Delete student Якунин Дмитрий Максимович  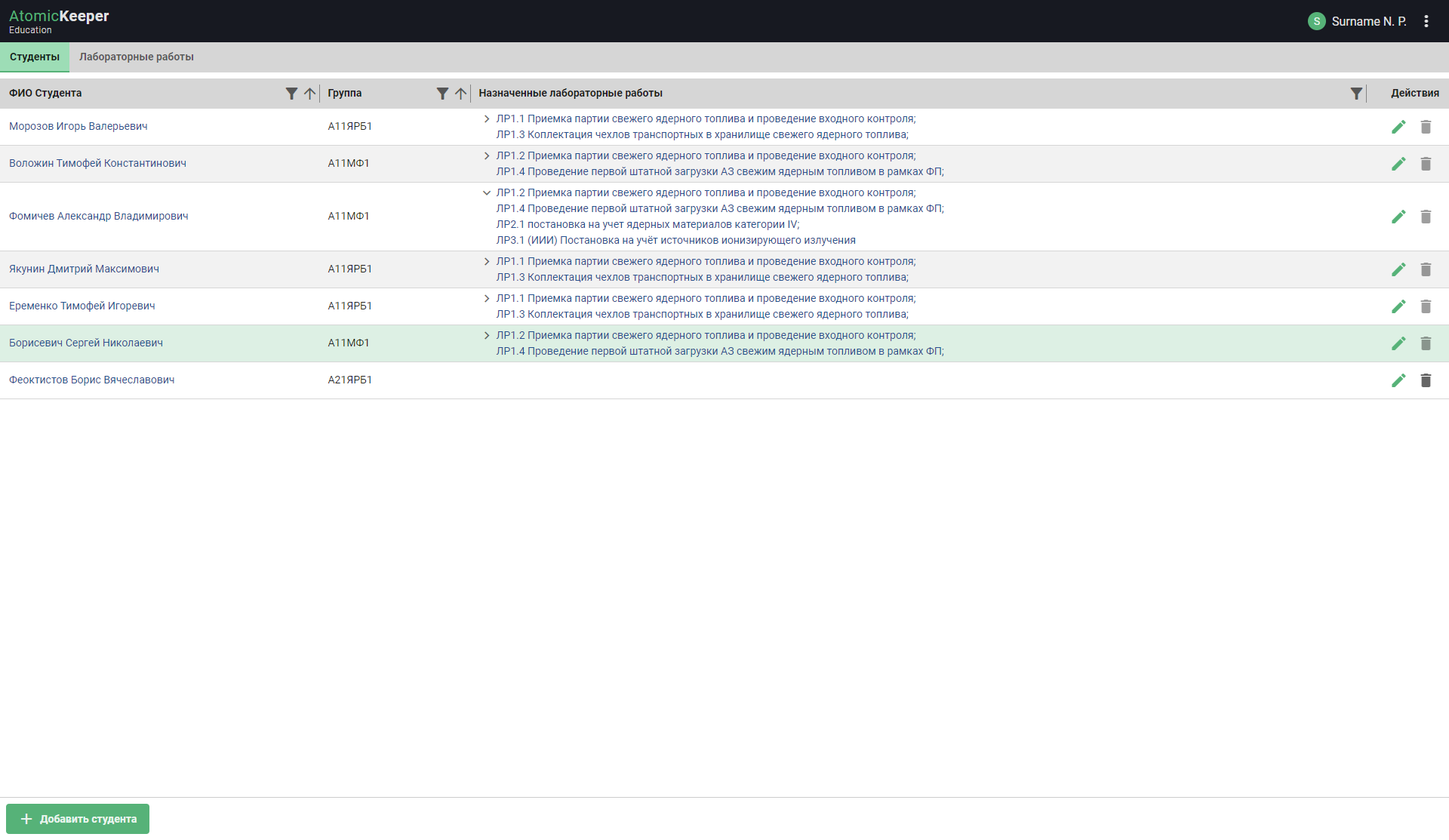click(1426, 269)
